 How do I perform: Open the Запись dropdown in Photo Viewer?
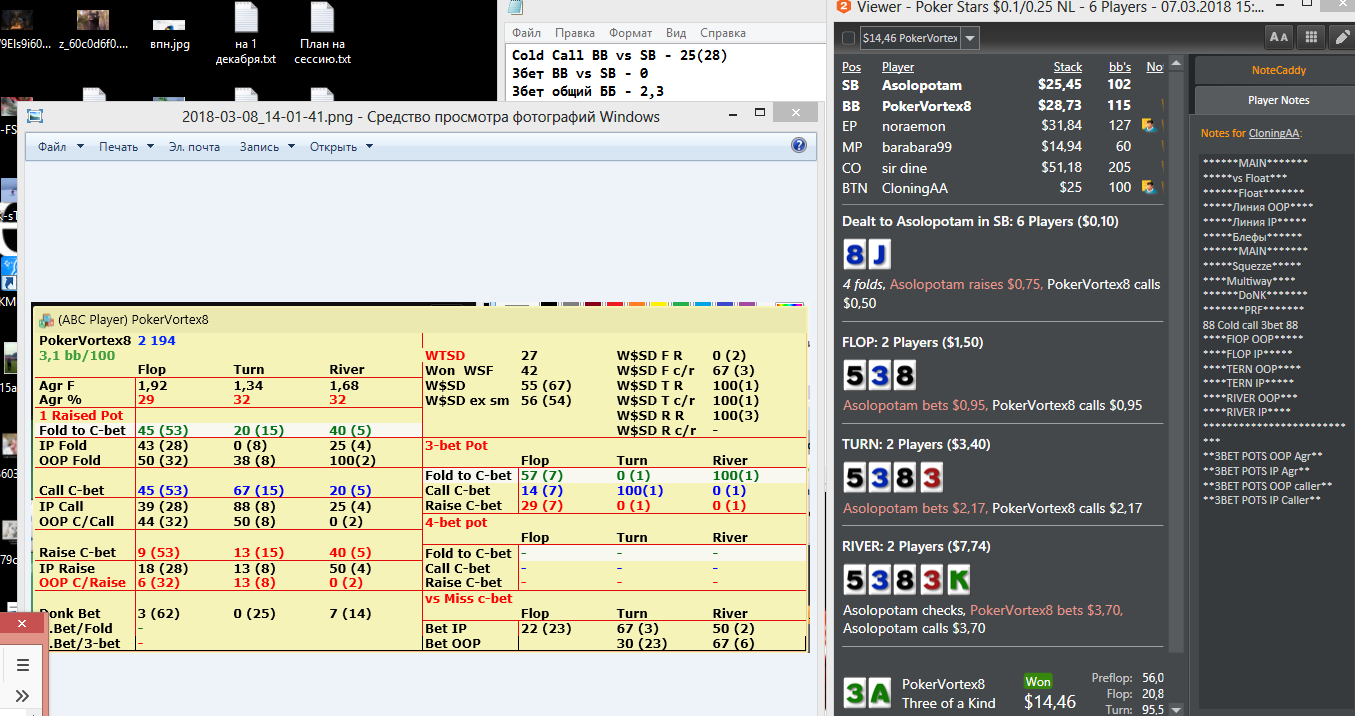pyautogui.click(x=267, y=147)
